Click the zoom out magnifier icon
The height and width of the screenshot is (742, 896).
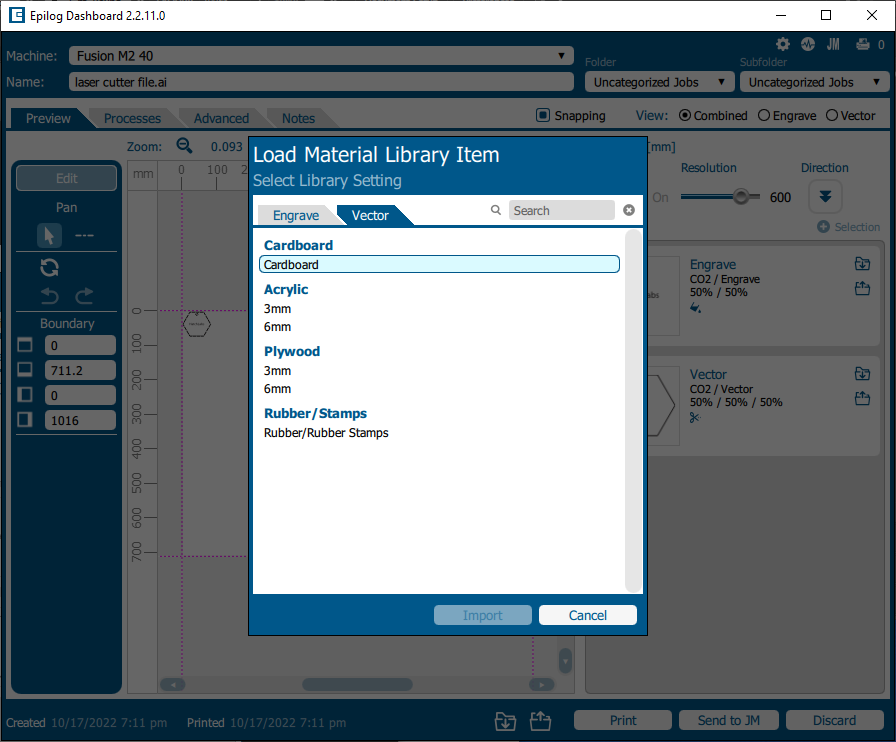(184, 145)
